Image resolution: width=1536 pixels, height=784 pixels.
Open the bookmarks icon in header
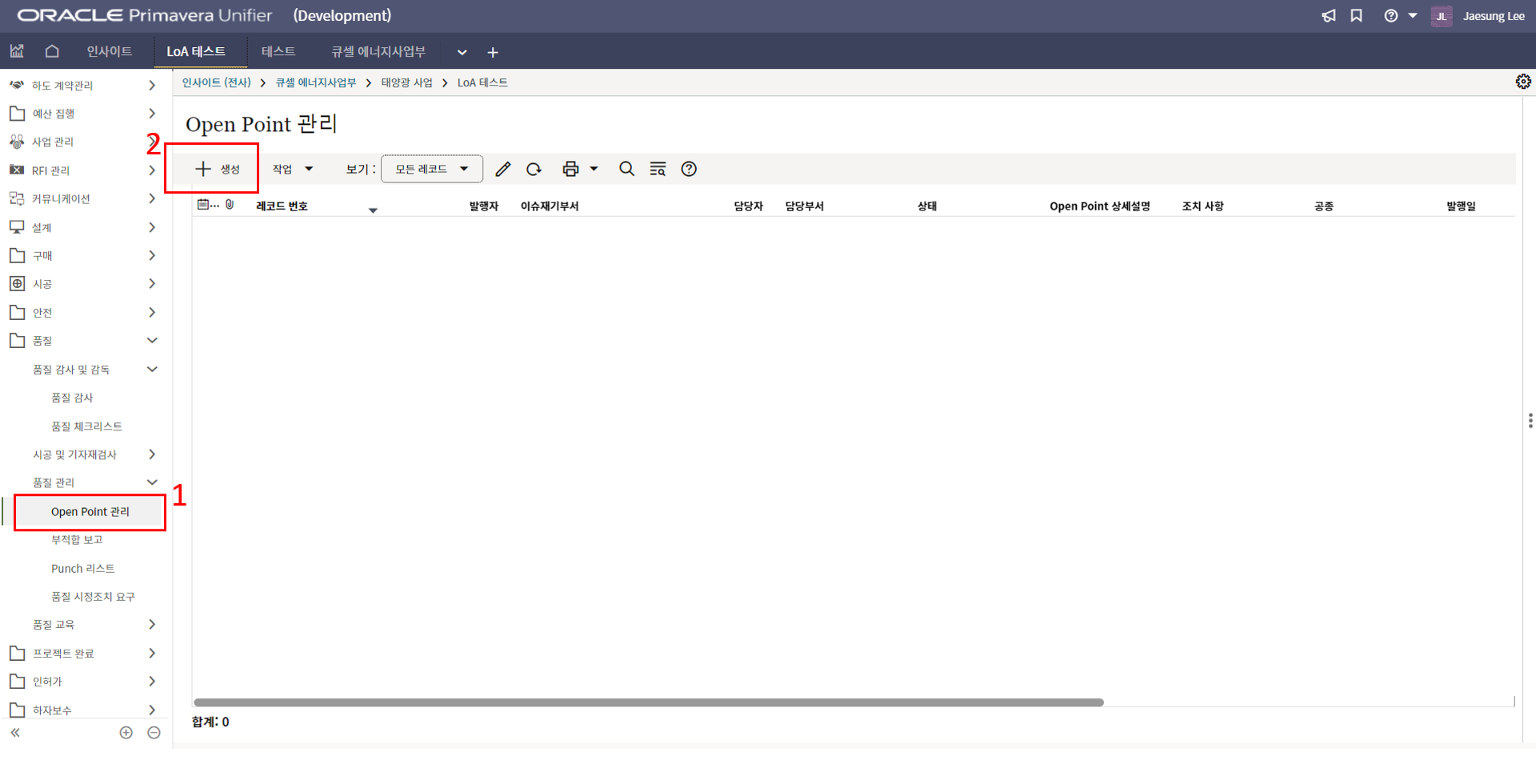1356,16
